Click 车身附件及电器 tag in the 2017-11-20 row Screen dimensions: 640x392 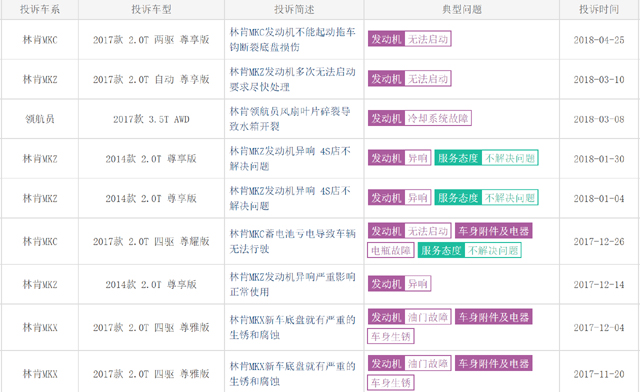pos(493,363)
